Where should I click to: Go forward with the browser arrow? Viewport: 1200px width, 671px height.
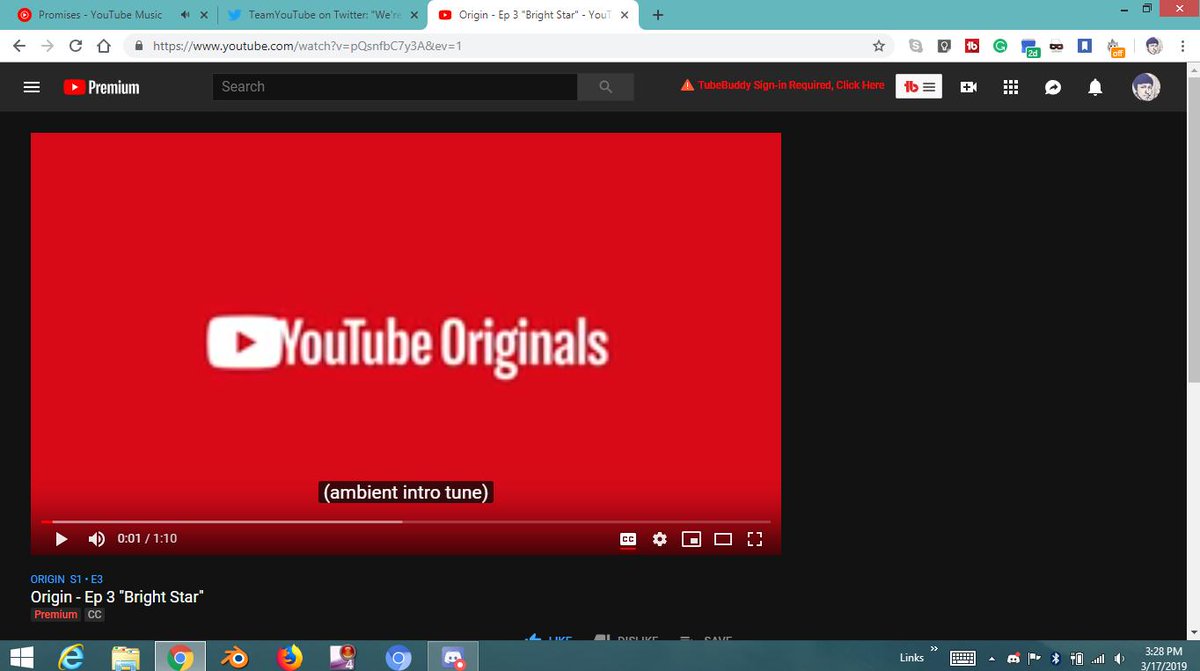[x=47, y=46]
